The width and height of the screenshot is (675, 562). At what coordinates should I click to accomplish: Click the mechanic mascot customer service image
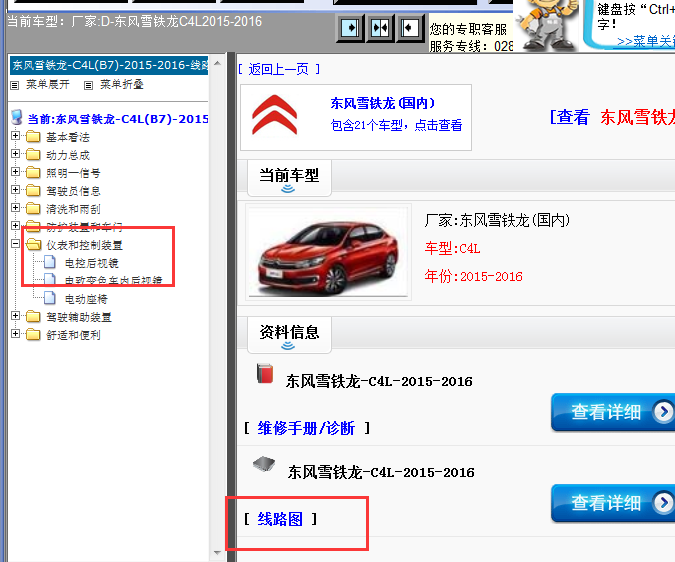click(547, 25)
